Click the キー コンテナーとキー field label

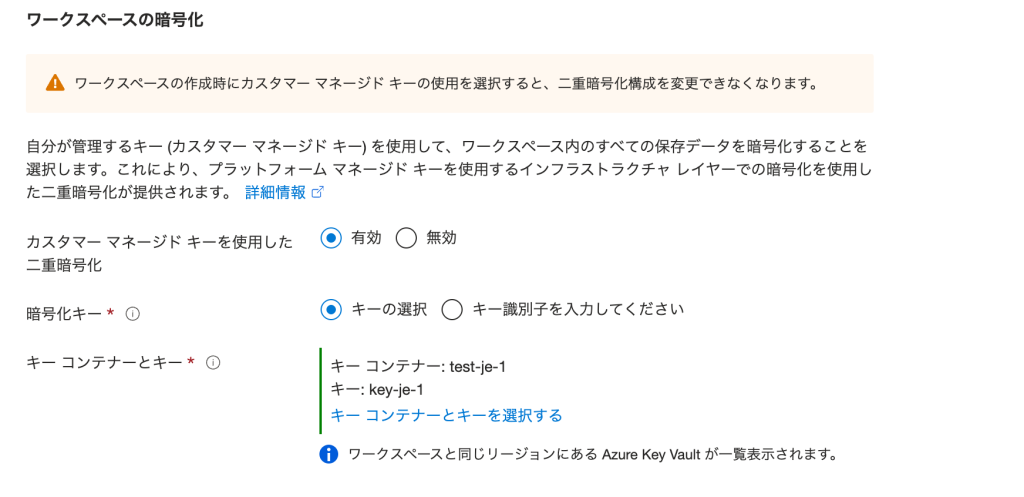coord(103,362)
